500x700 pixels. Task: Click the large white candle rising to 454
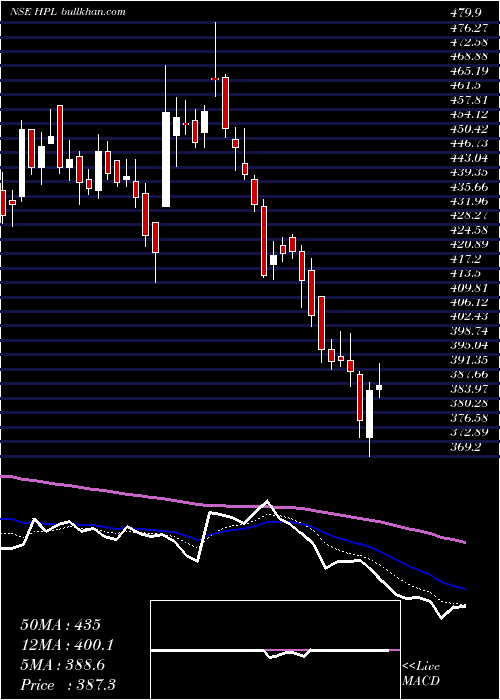[166, 159]
